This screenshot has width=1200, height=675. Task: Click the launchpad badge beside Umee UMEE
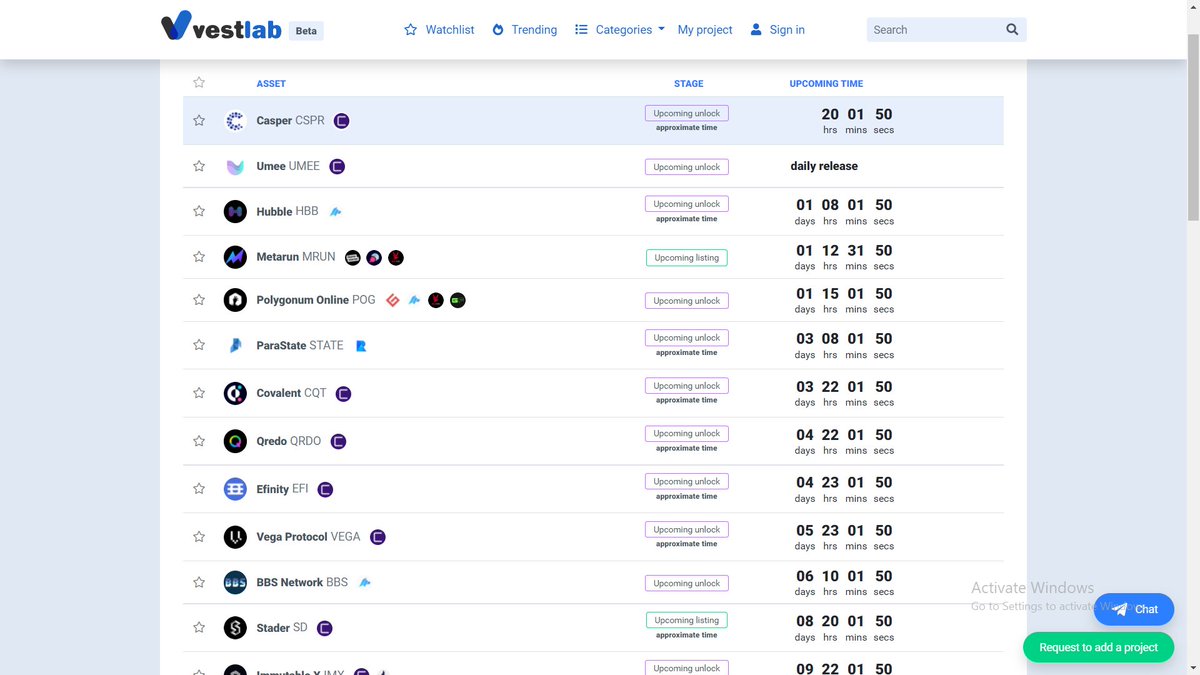click(x=337, y=167)
